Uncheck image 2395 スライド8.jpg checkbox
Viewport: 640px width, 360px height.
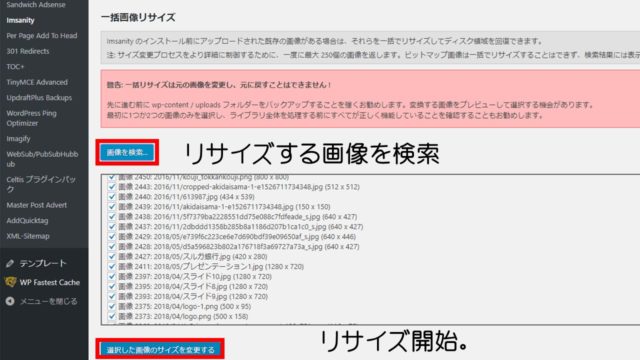(111, 286)
